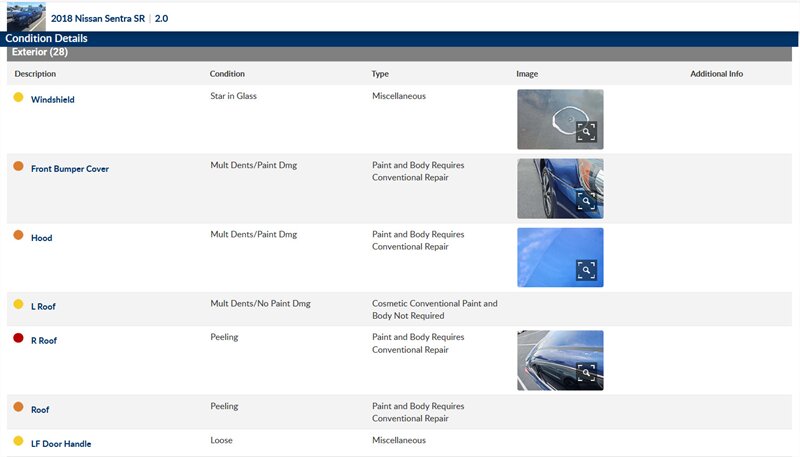Screen dimensions: 800x457
Task: Click red severity dot beside R Roof
Action: tap(18, 339)
